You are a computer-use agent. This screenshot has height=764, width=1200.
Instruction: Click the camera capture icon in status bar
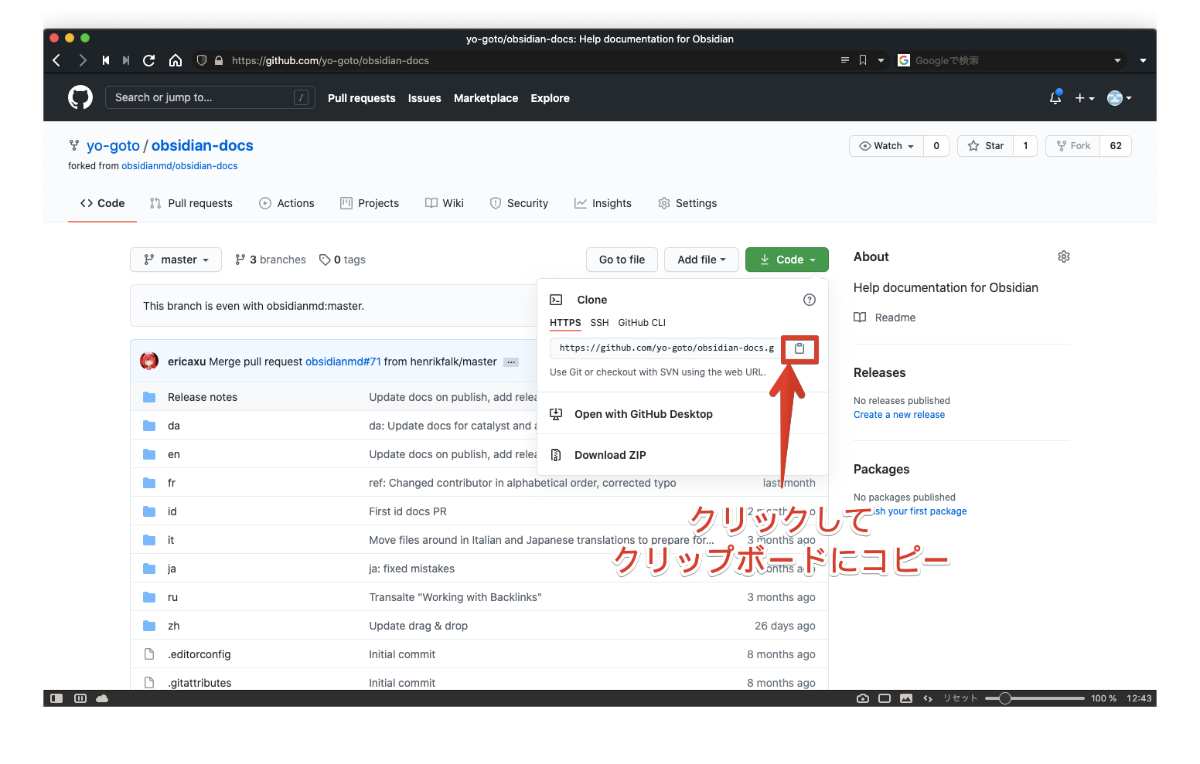pos(863,698)
